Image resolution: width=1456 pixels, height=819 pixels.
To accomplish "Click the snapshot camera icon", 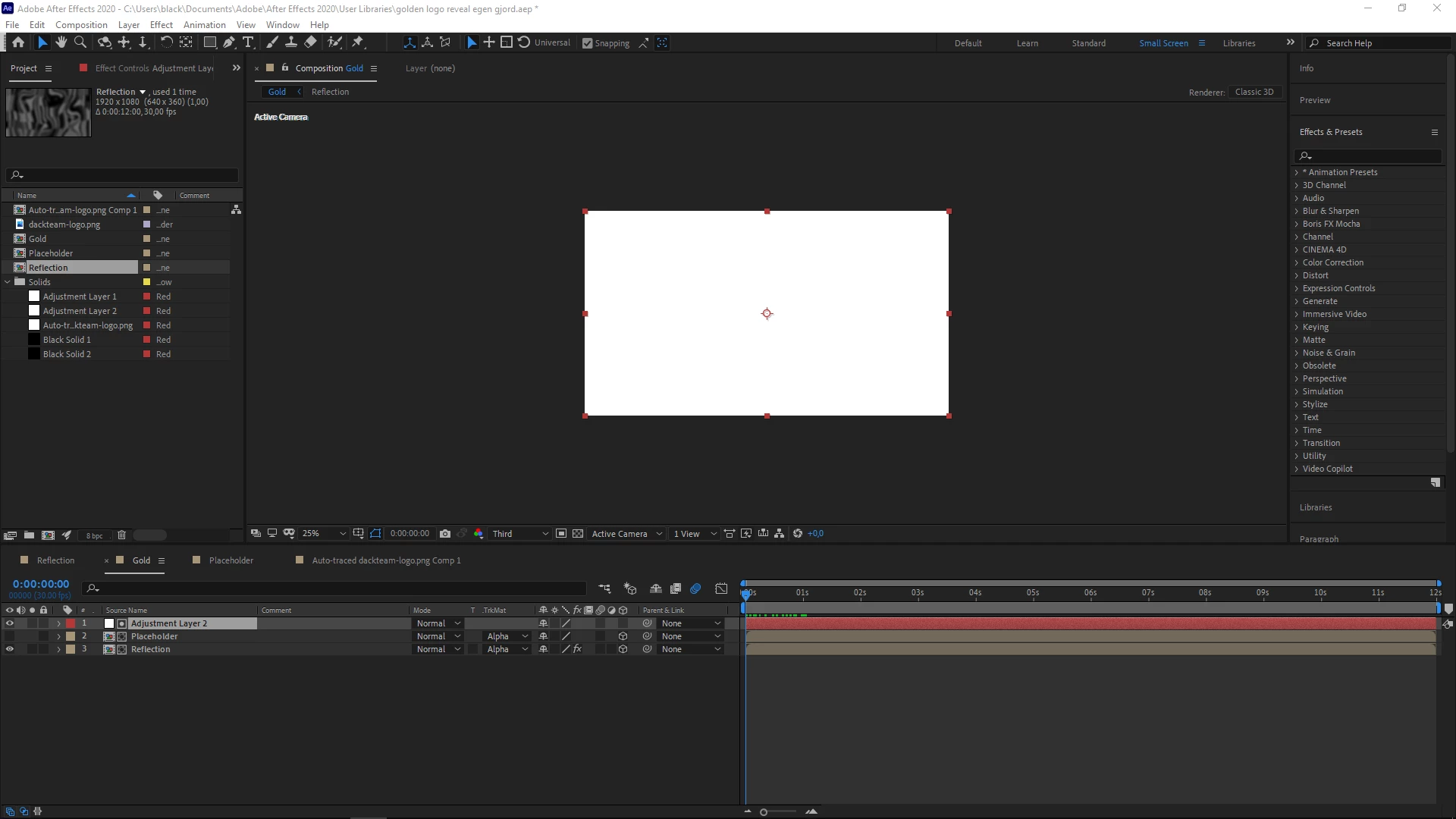I will (x=445, y=534).
